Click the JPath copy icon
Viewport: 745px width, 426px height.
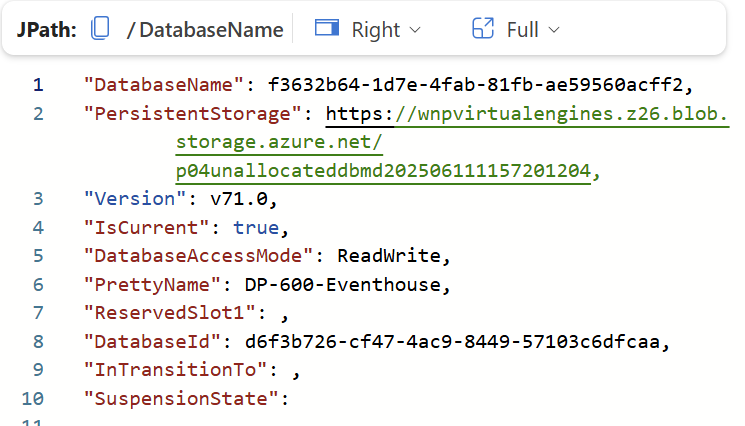[99, 29]
